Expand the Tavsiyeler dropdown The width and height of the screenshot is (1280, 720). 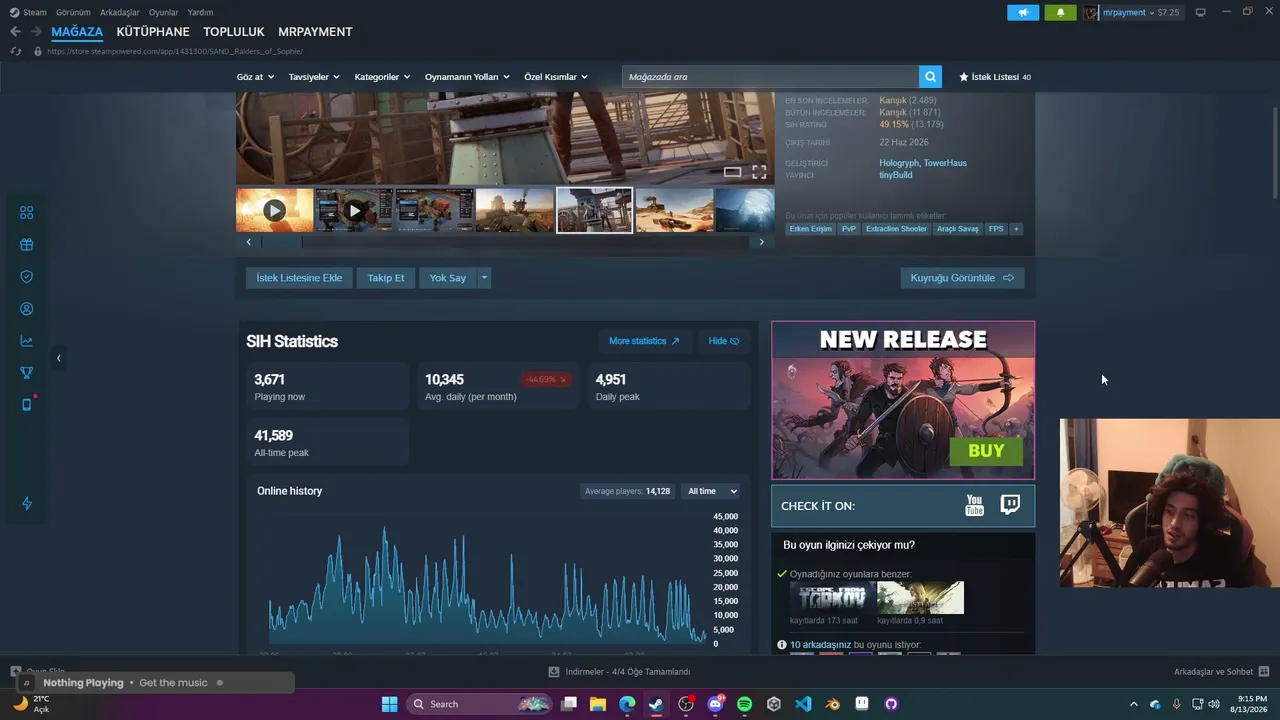click(314, 77)
